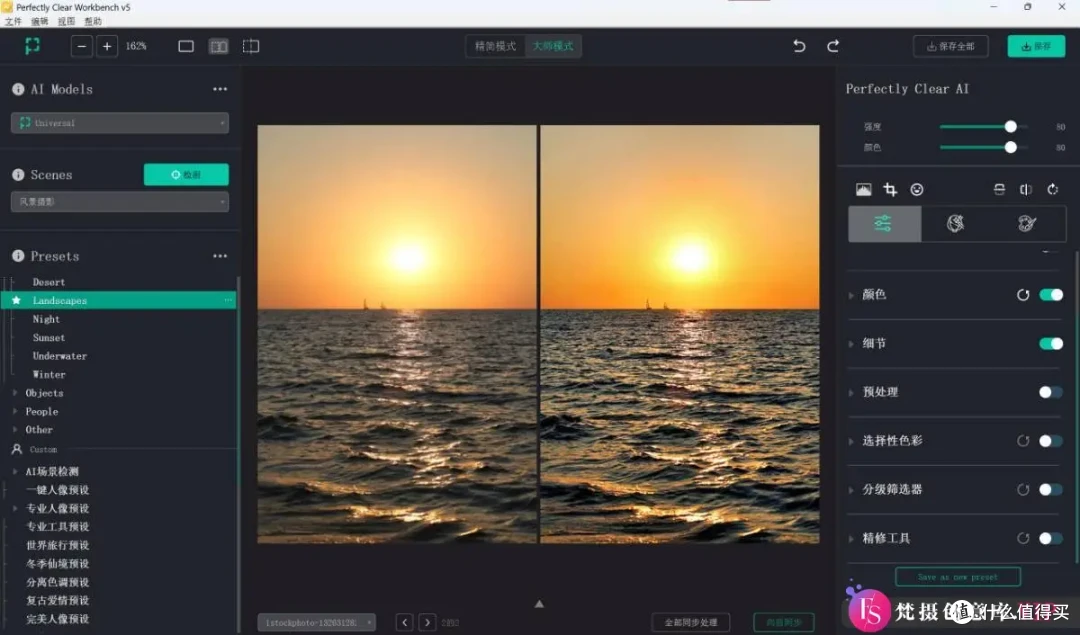Enable the 精修工具 switch

(x=1051, y=539)
